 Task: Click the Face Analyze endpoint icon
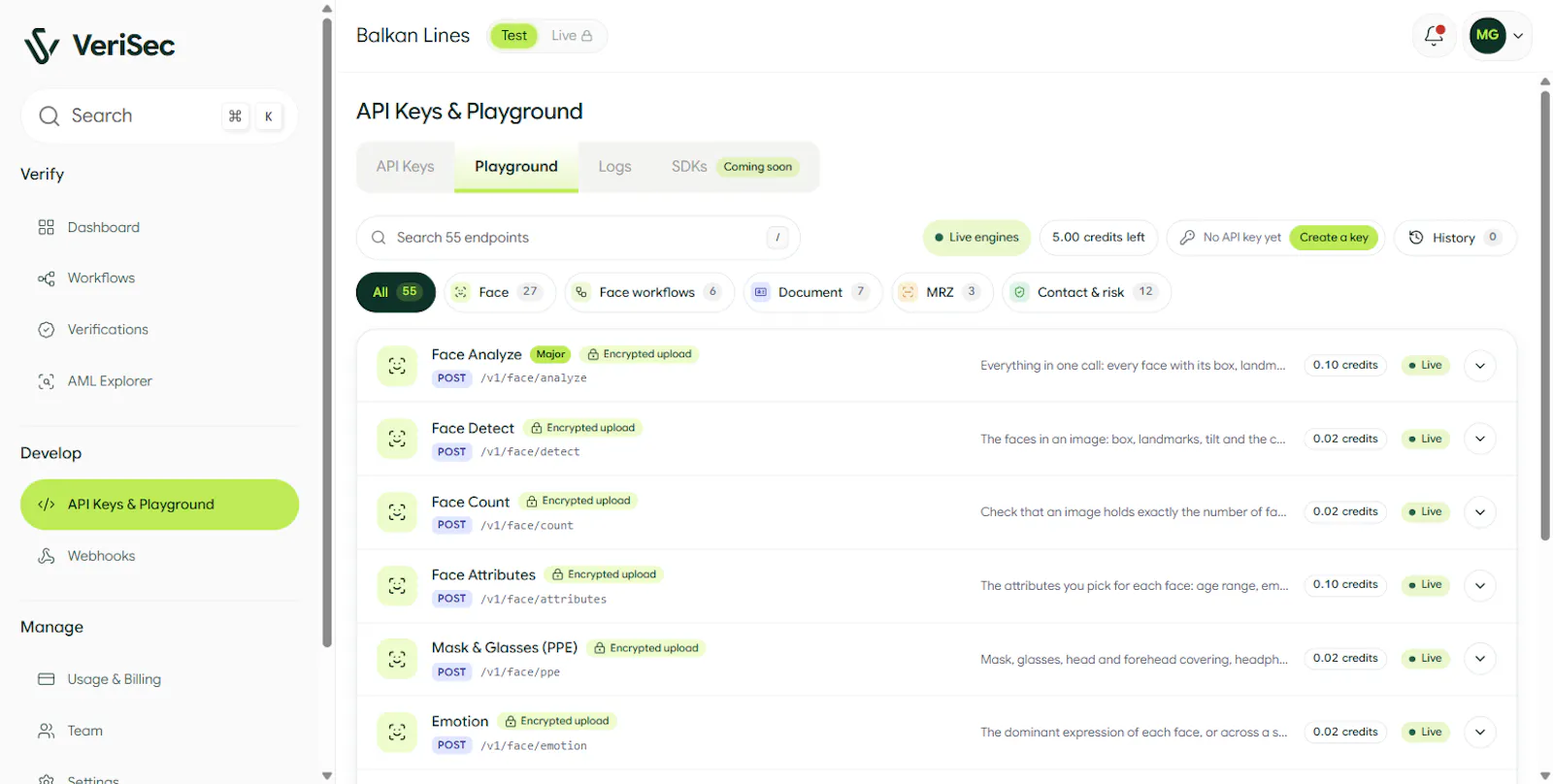point(397,366)
